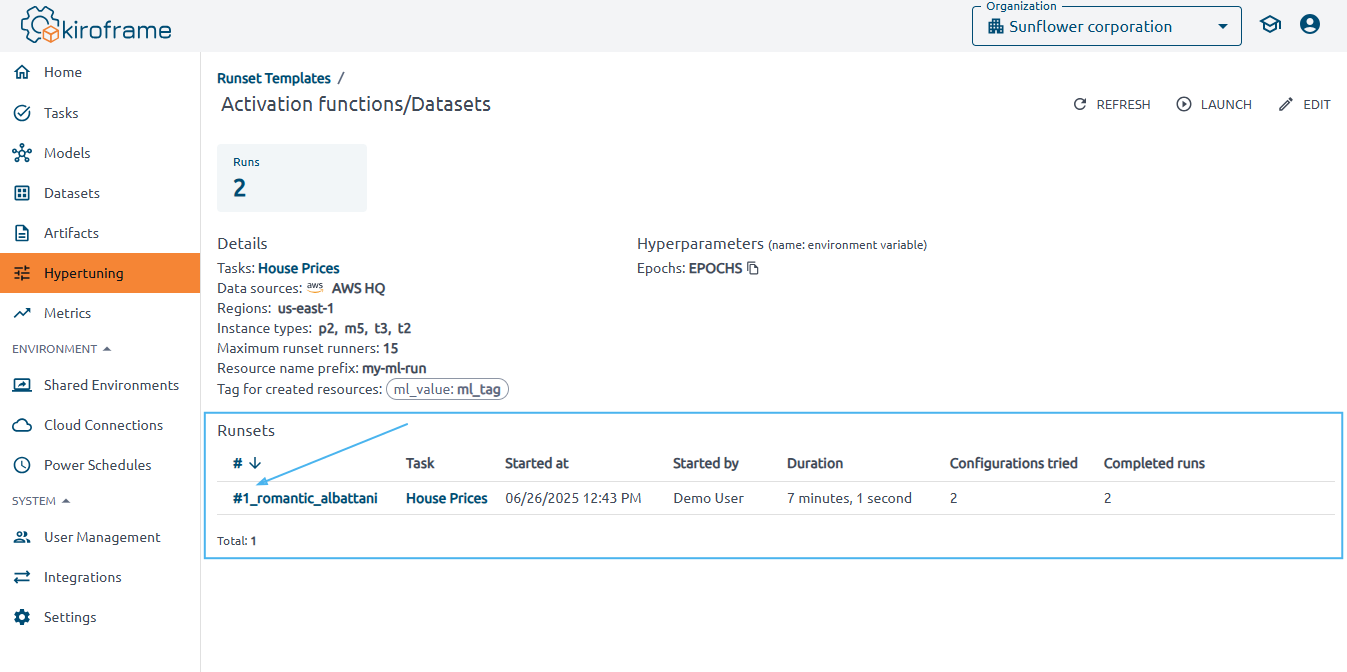Click the graduation cap icon in header
Viewport: 1347px width, 672px height.
[1270, 25]
